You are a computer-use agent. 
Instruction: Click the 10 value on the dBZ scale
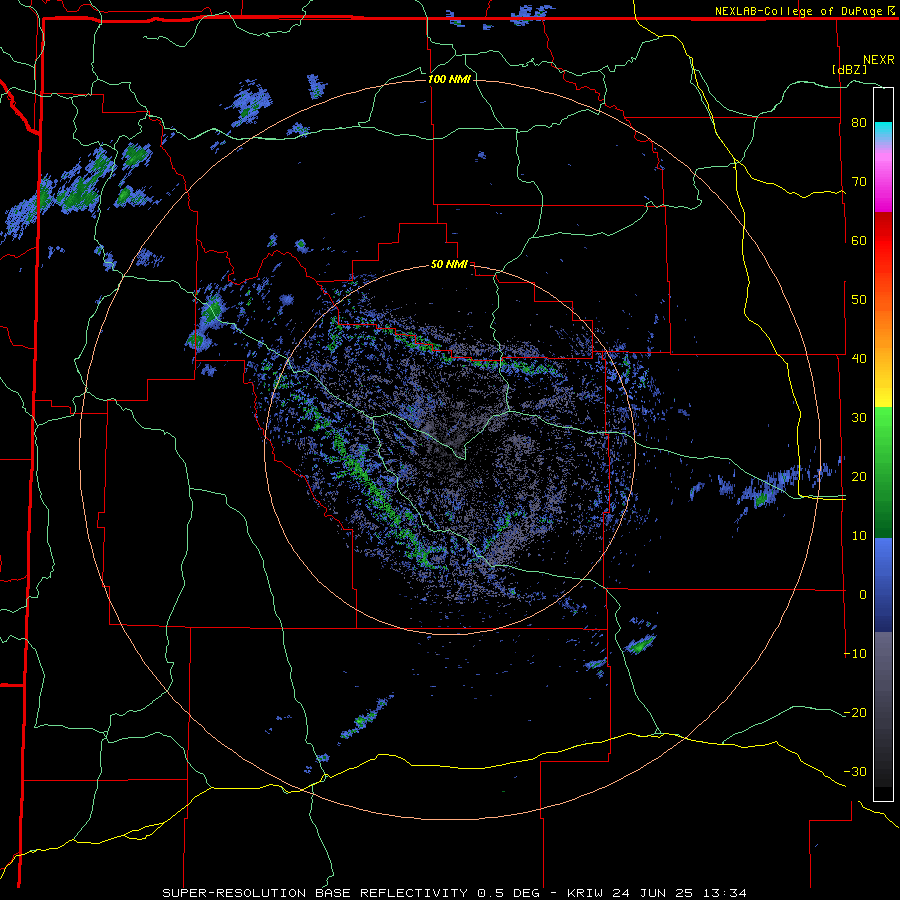click(x=859, y=536)
